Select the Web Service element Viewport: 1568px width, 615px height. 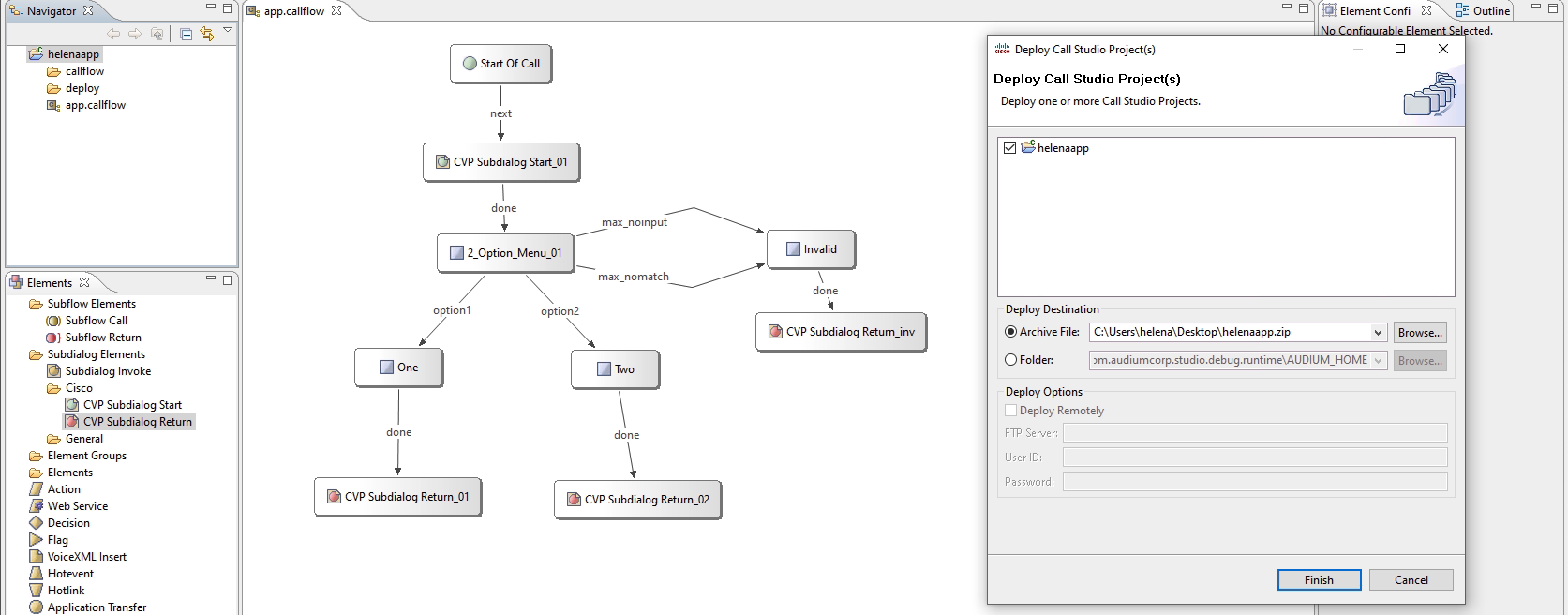tap(68, 506)
